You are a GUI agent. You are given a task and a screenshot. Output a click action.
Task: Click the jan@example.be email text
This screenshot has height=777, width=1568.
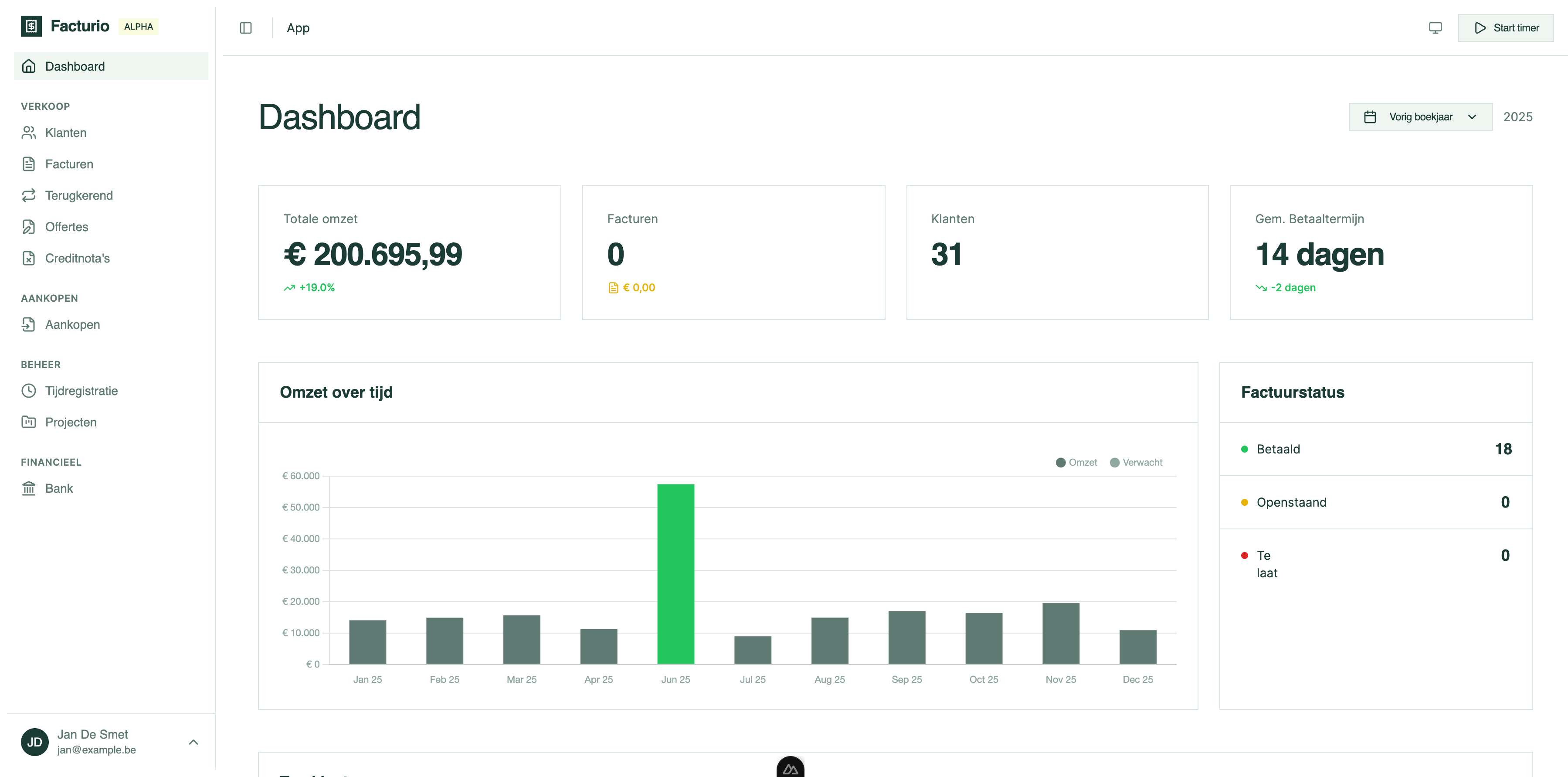pyautogui.click(x=96, y=750)
